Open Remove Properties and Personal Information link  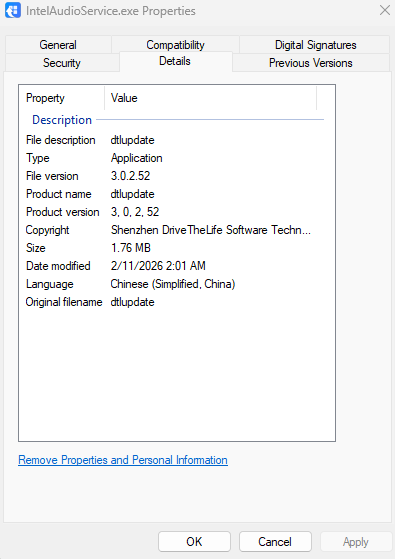coord(123,460)
